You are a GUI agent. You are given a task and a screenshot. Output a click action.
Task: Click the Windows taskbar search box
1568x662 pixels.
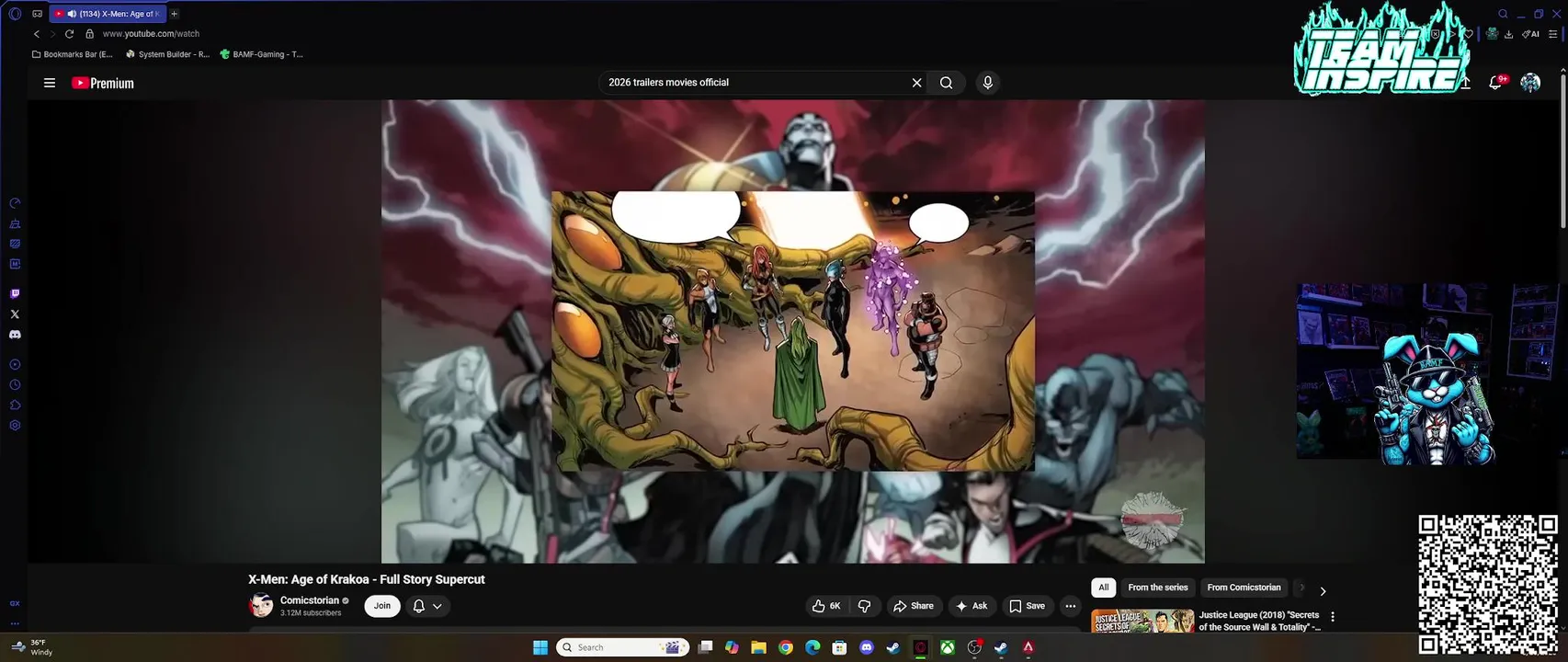point(624,647)
